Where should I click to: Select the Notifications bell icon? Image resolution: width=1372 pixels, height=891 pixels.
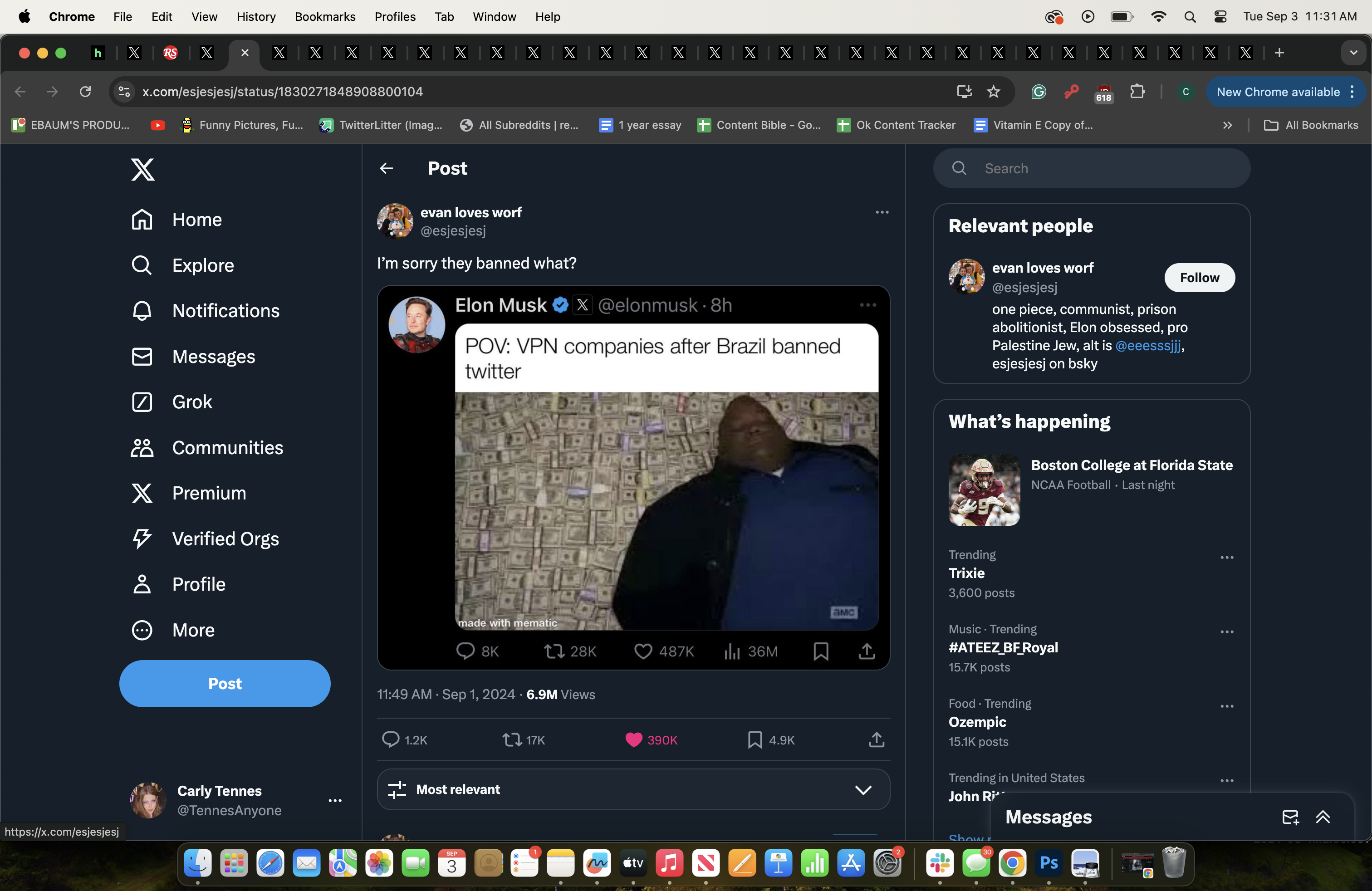point(141,310)
